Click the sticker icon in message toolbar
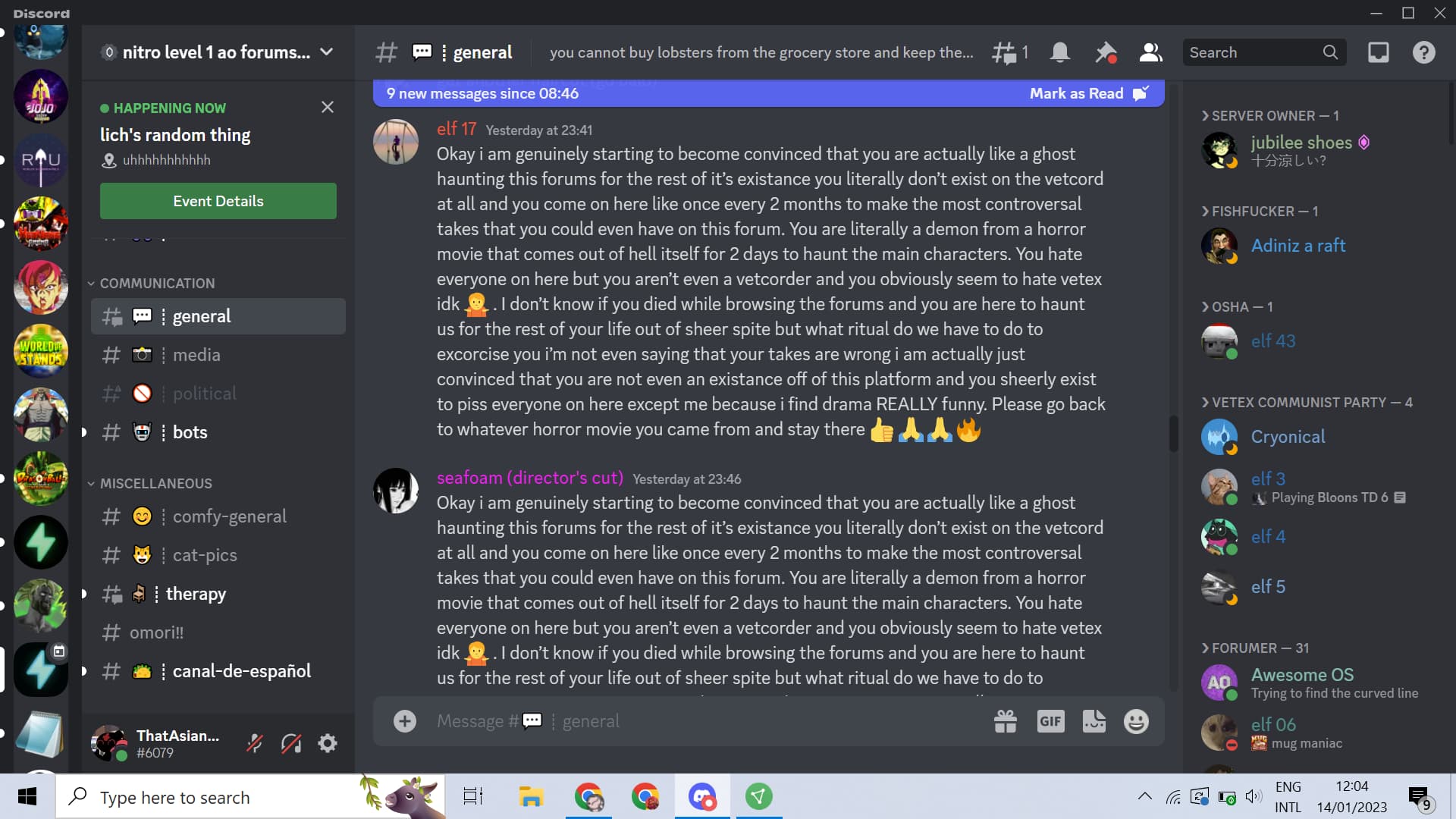This screenshot has width=1456, height=819. pos(1093,720)
